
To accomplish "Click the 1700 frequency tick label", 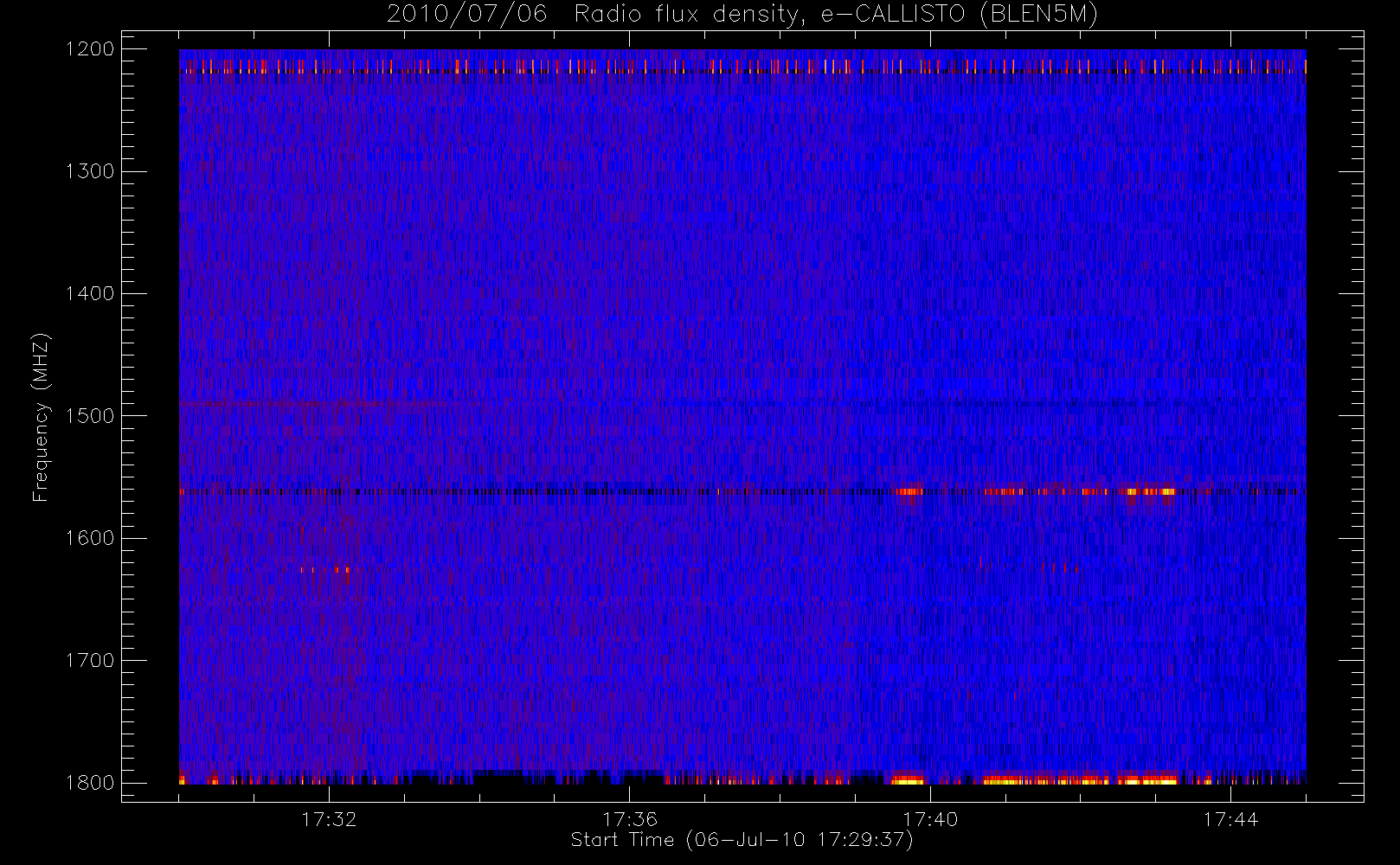I will (90, 660).
